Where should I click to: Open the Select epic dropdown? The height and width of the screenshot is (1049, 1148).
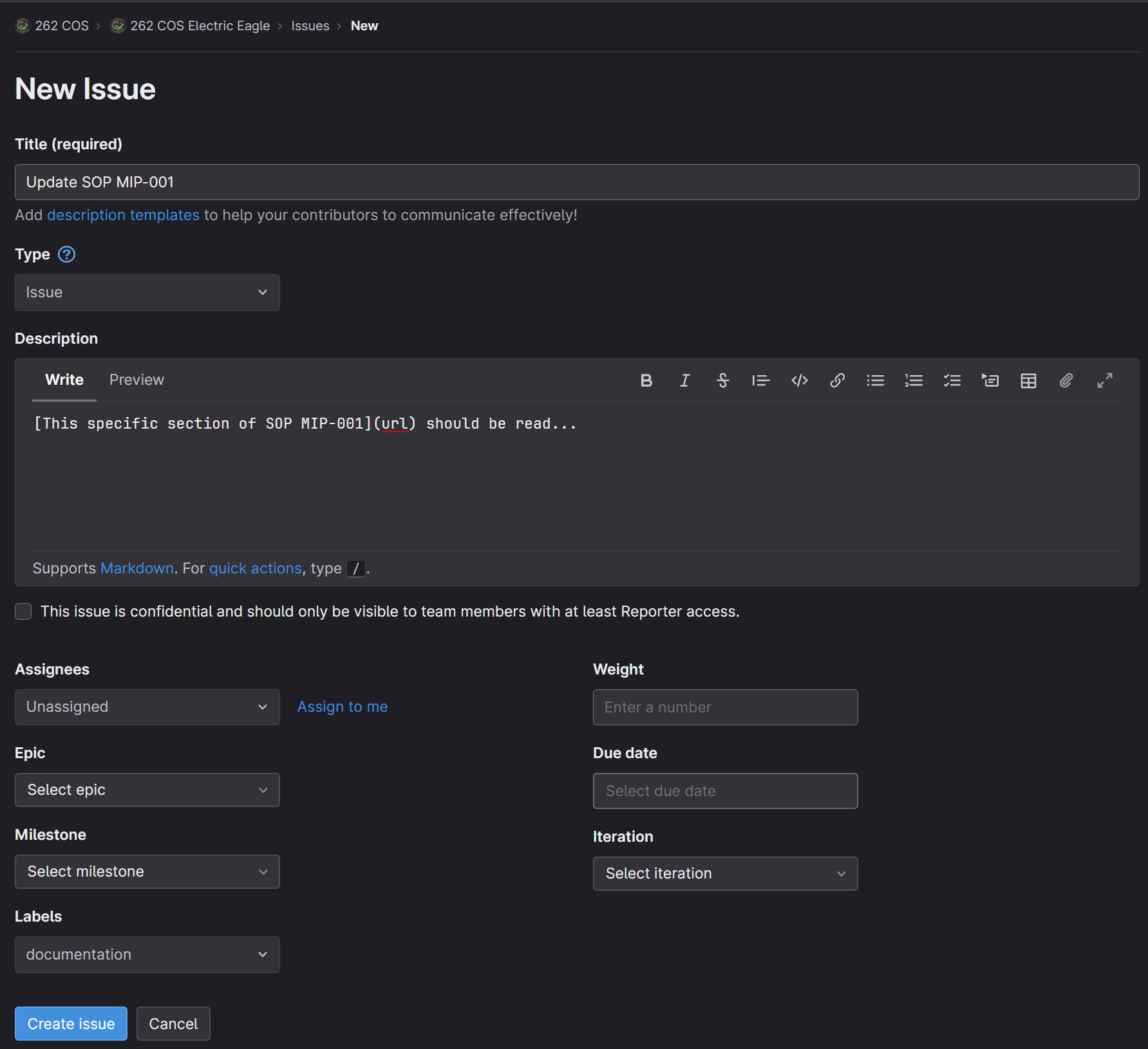click(x=147, y=790)
